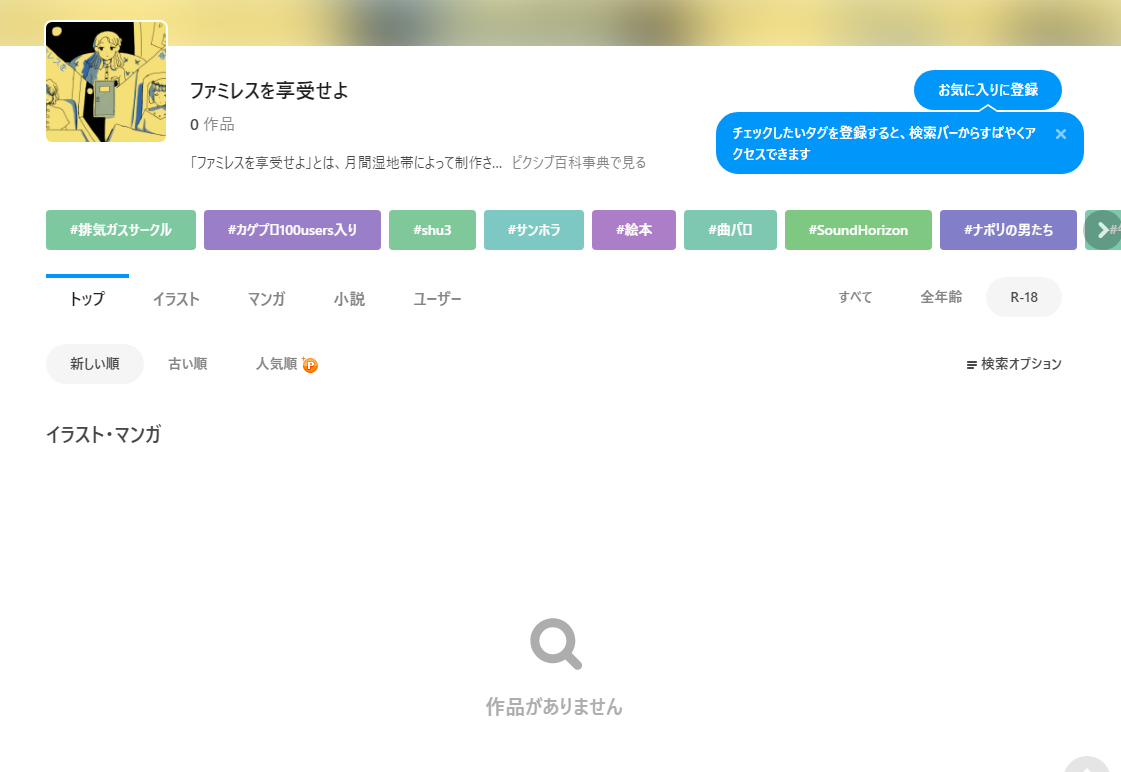Image resolution: width=1121 pixels, height=772 pixels.
Task: Click the pixiv premium badge icon
Action: point(310,365)
